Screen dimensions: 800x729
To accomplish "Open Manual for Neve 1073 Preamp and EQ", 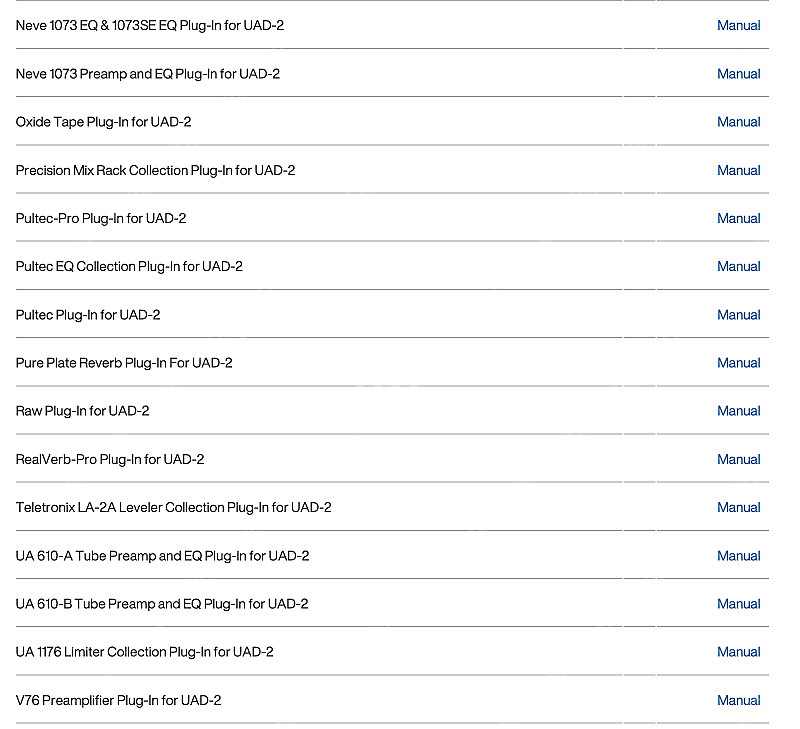I will pyautogui.click(x=738, y=74).
